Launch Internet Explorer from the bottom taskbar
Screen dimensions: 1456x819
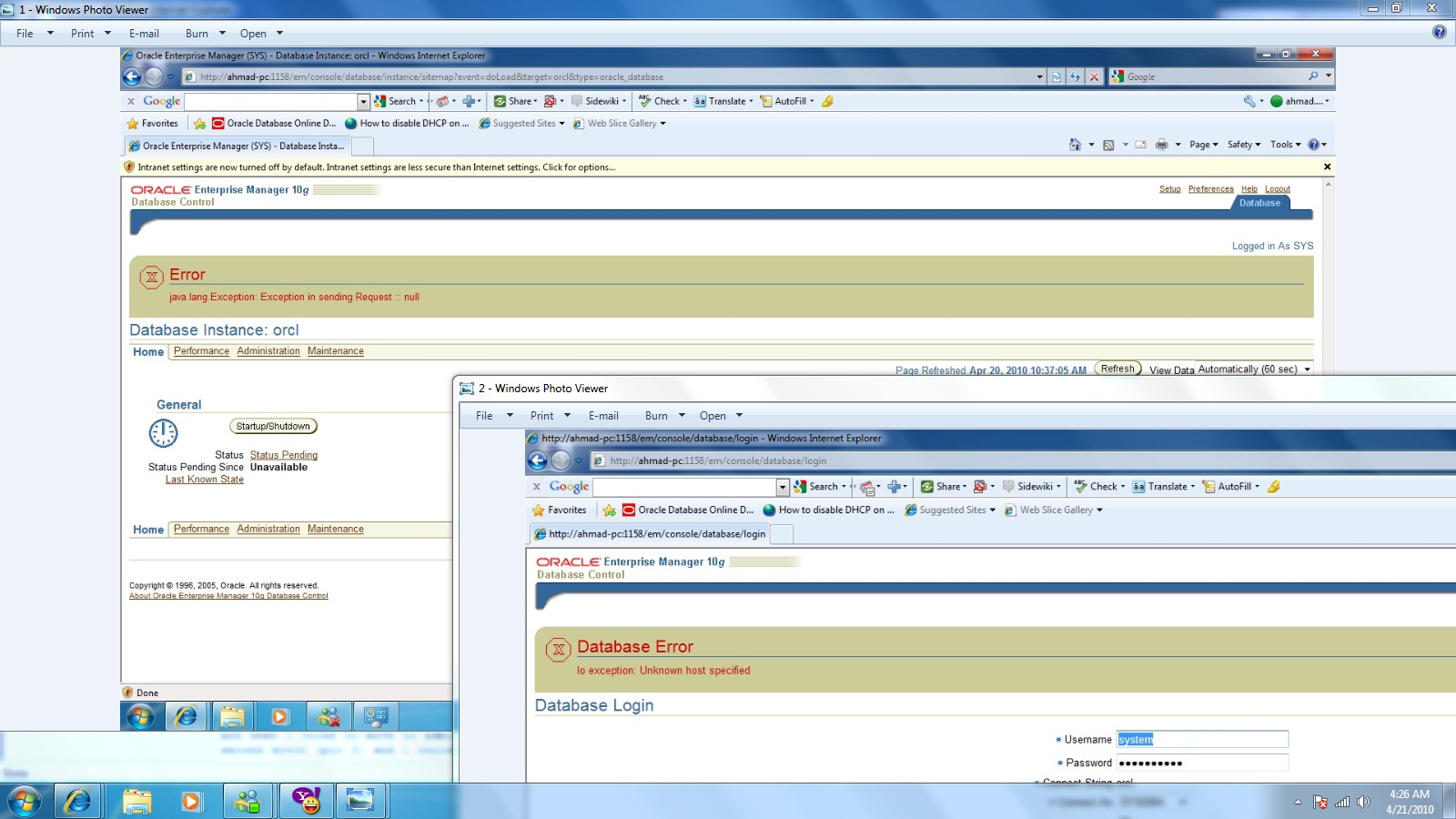tap(78, 802)
